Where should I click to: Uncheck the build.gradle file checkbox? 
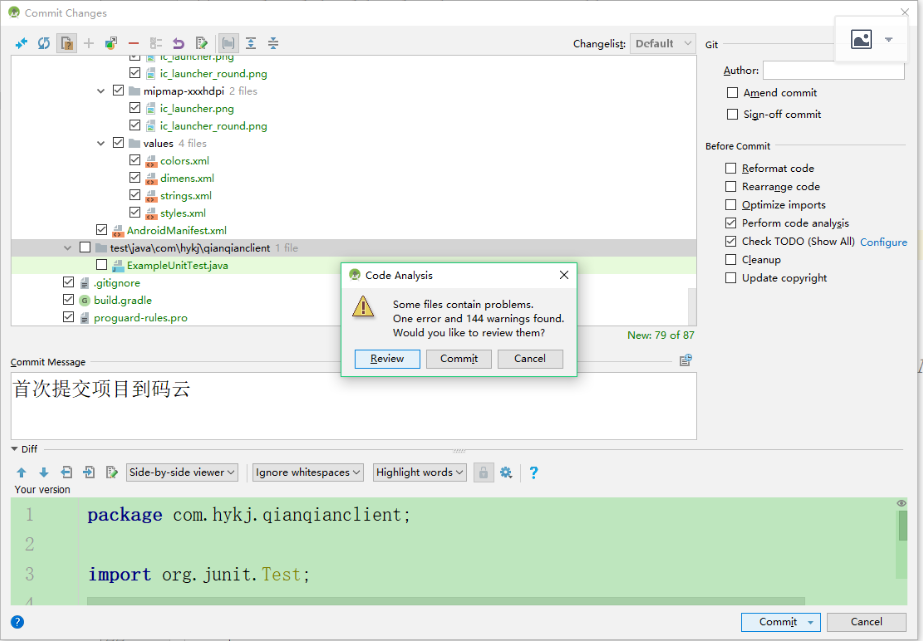68,300
